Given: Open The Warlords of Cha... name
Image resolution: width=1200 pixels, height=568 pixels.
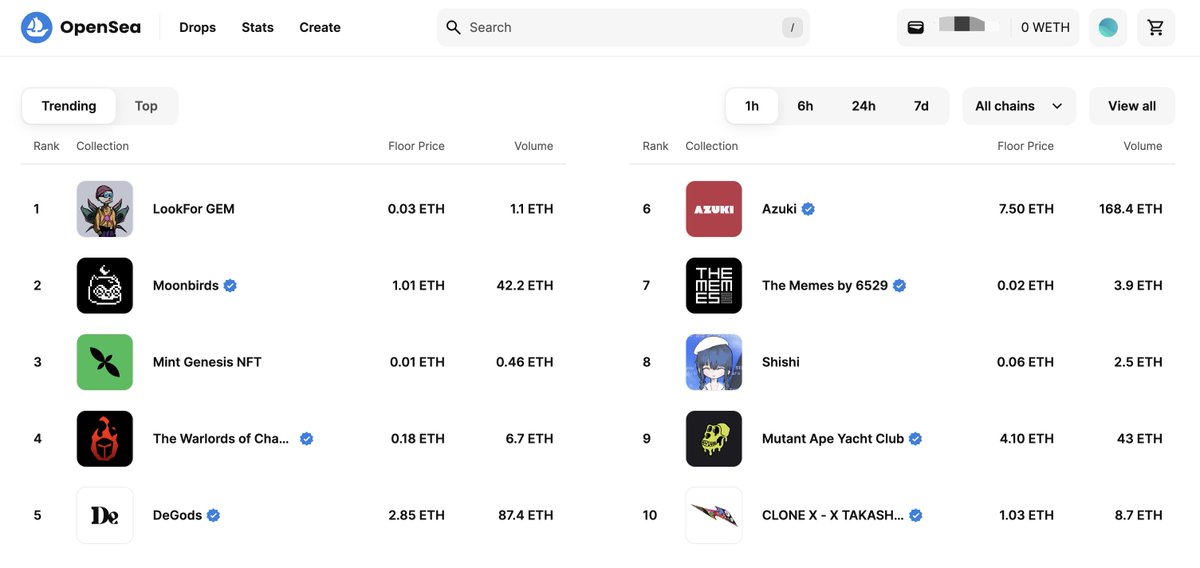Looking at the screenshot, I should point(222,439).
